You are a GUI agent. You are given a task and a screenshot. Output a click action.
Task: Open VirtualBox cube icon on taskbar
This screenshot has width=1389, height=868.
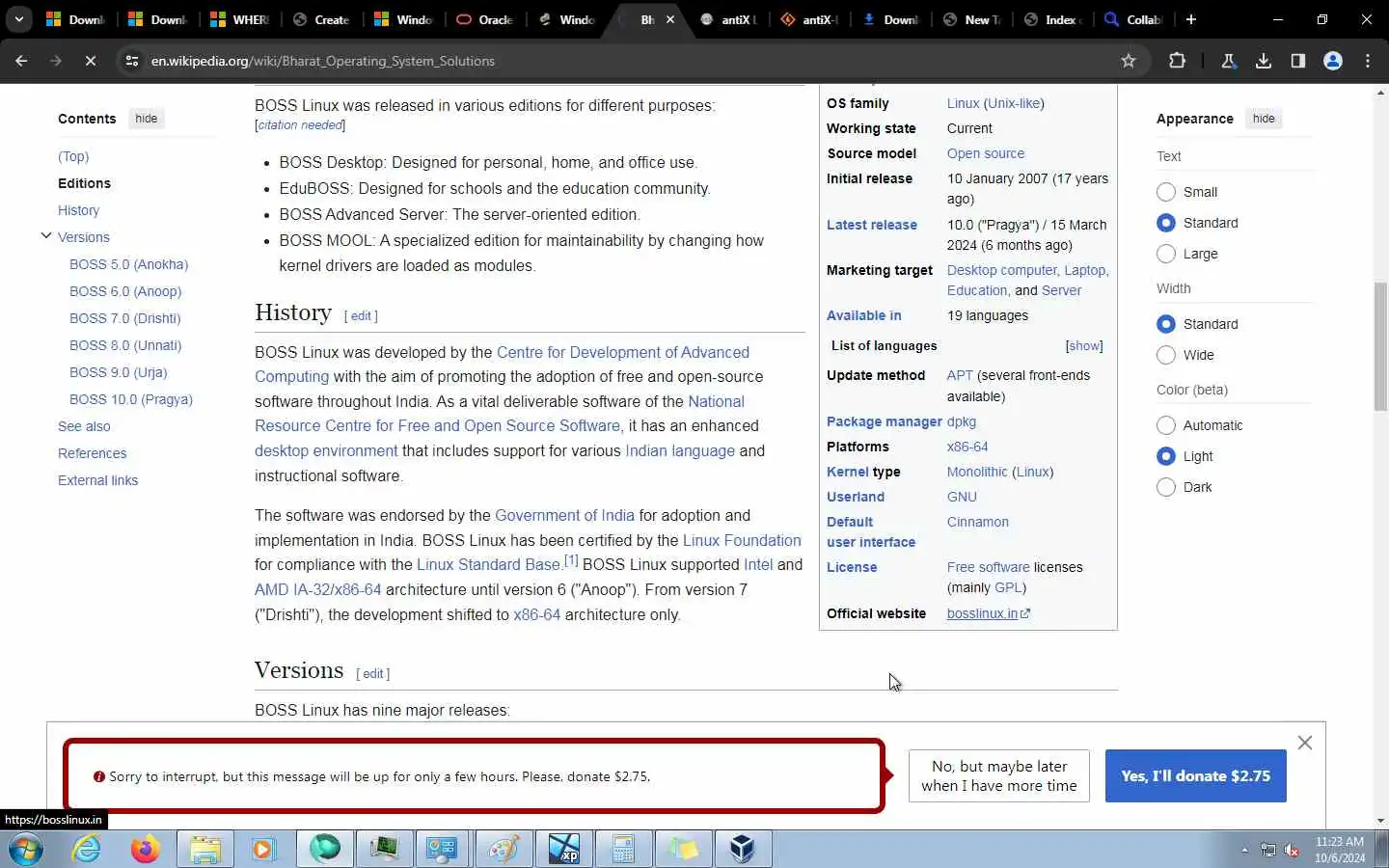(x=742, y=849)
